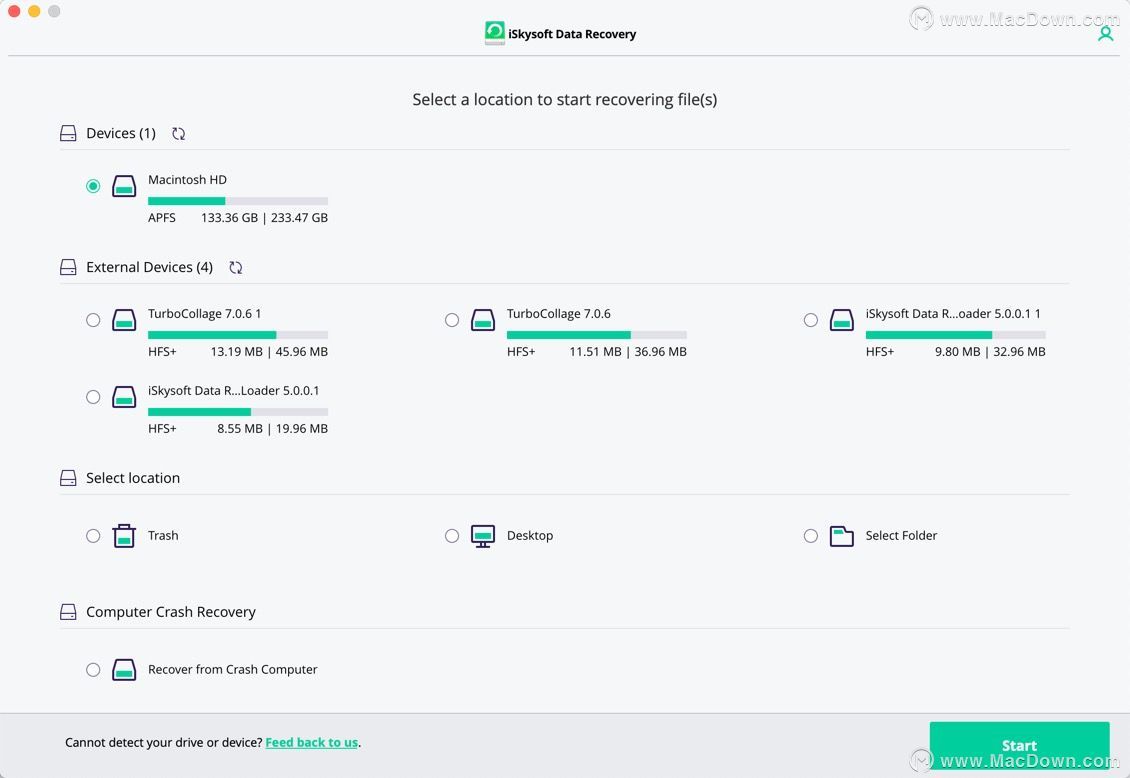1130x778 pixels.
Task: Click the Start button
Action: [x=1019, y=746]
